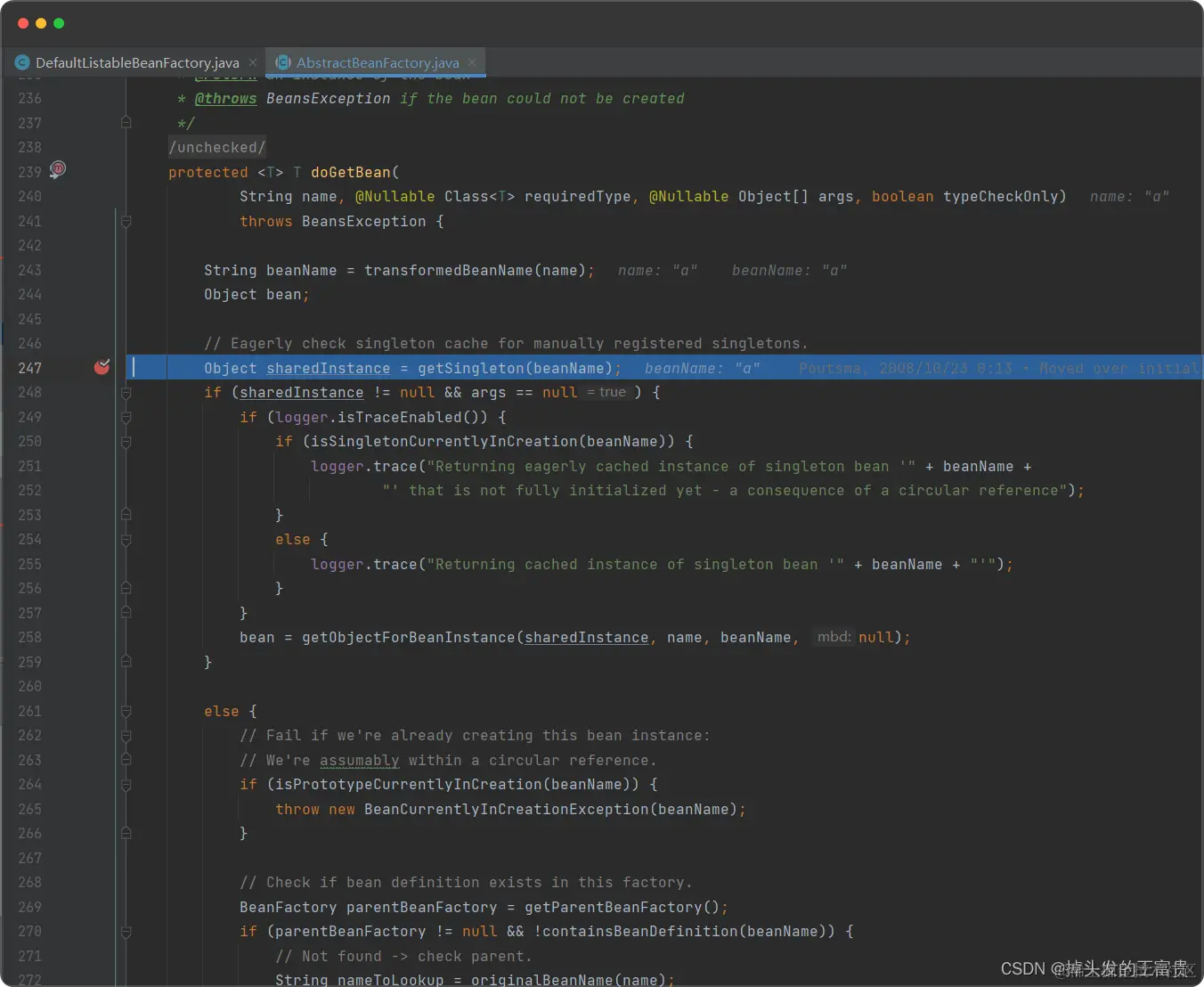This screenshot has width=1204, height=987.
Task: Click the git blame annotation on line 247
Action: coord(998,368)
